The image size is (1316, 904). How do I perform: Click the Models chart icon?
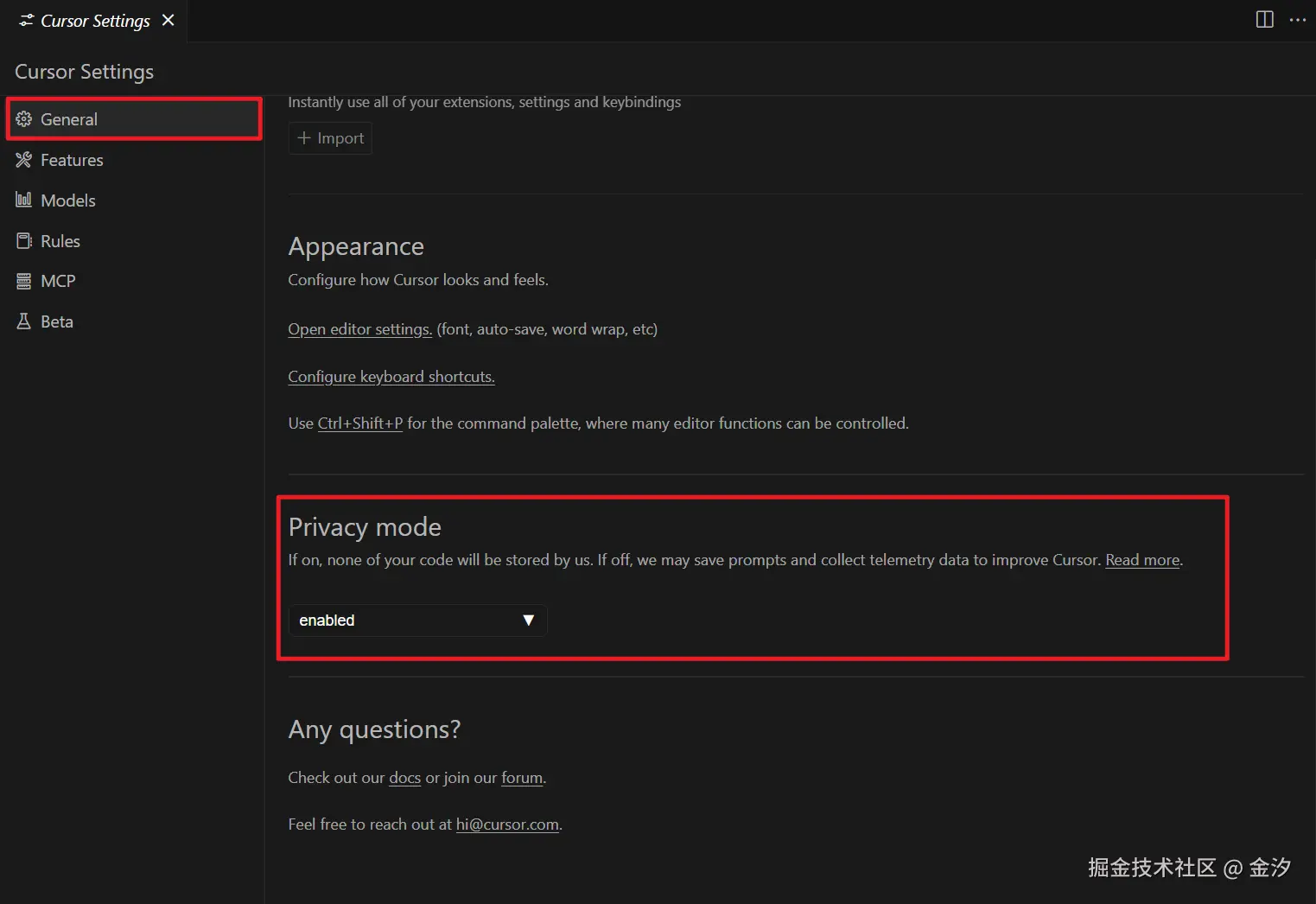(24, 201)
